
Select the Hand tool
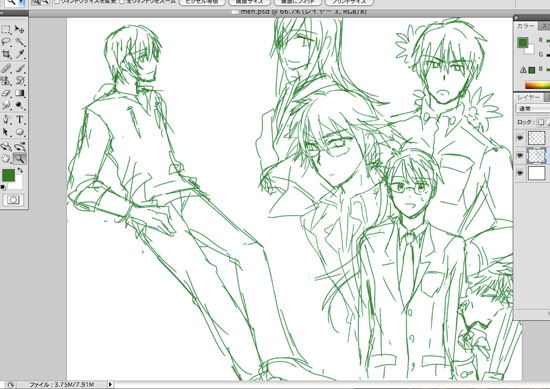[x=7, y=159]
